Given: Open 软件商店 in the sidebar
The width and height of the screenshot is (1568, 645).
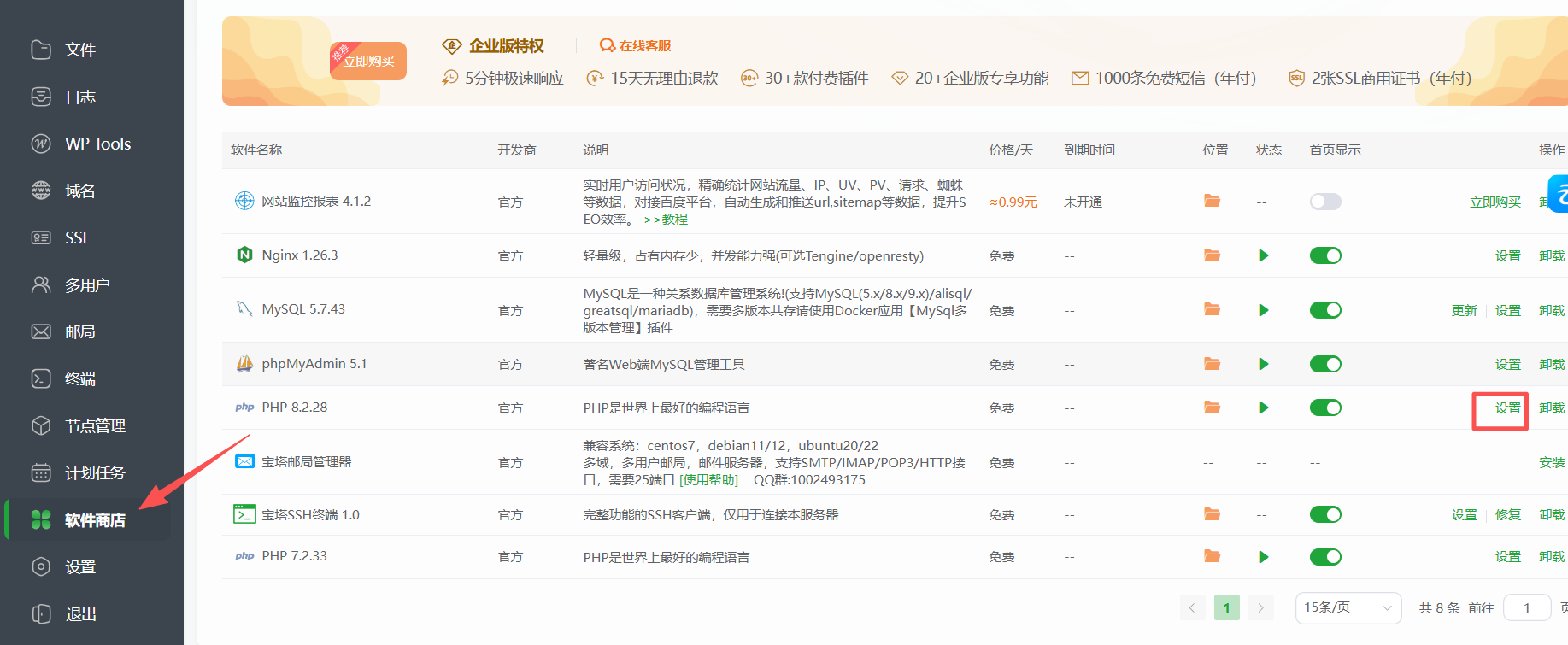Looking at the screenshot, I should point(94,519).
